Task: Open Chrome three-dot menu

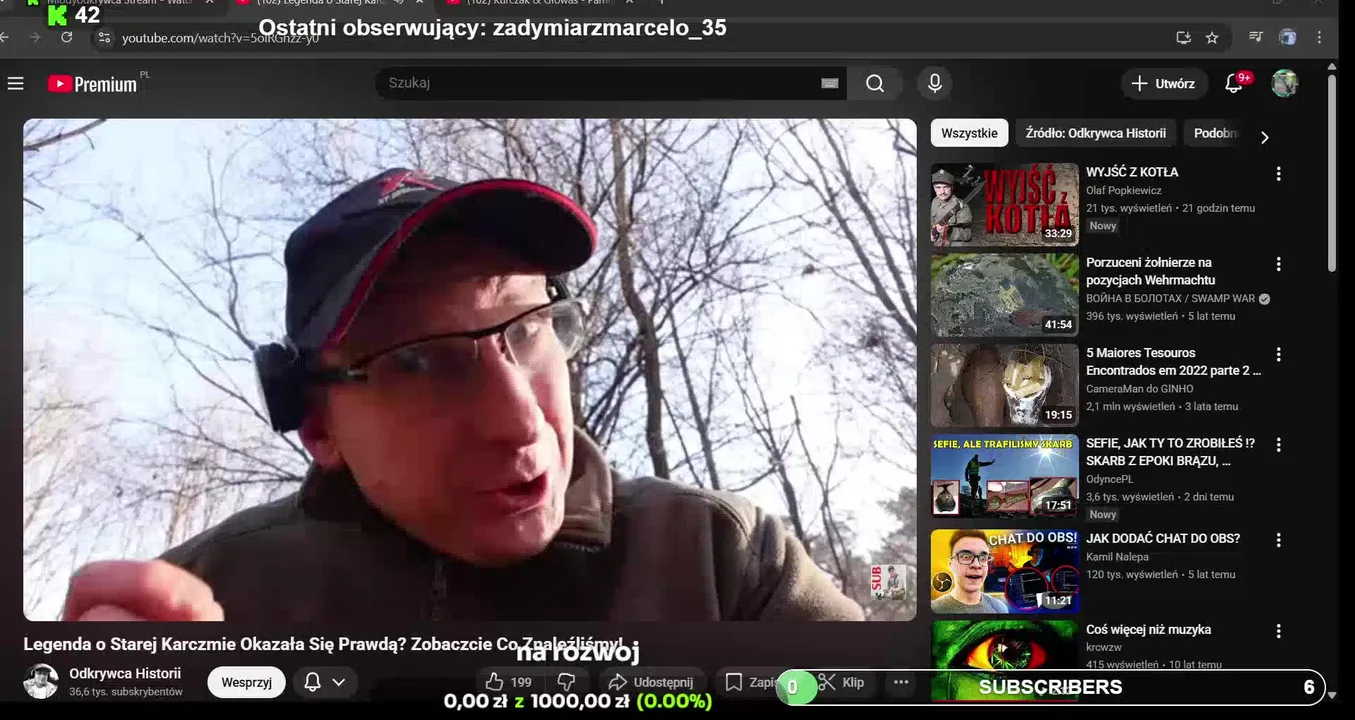Action: click(x=1320, y=37)
